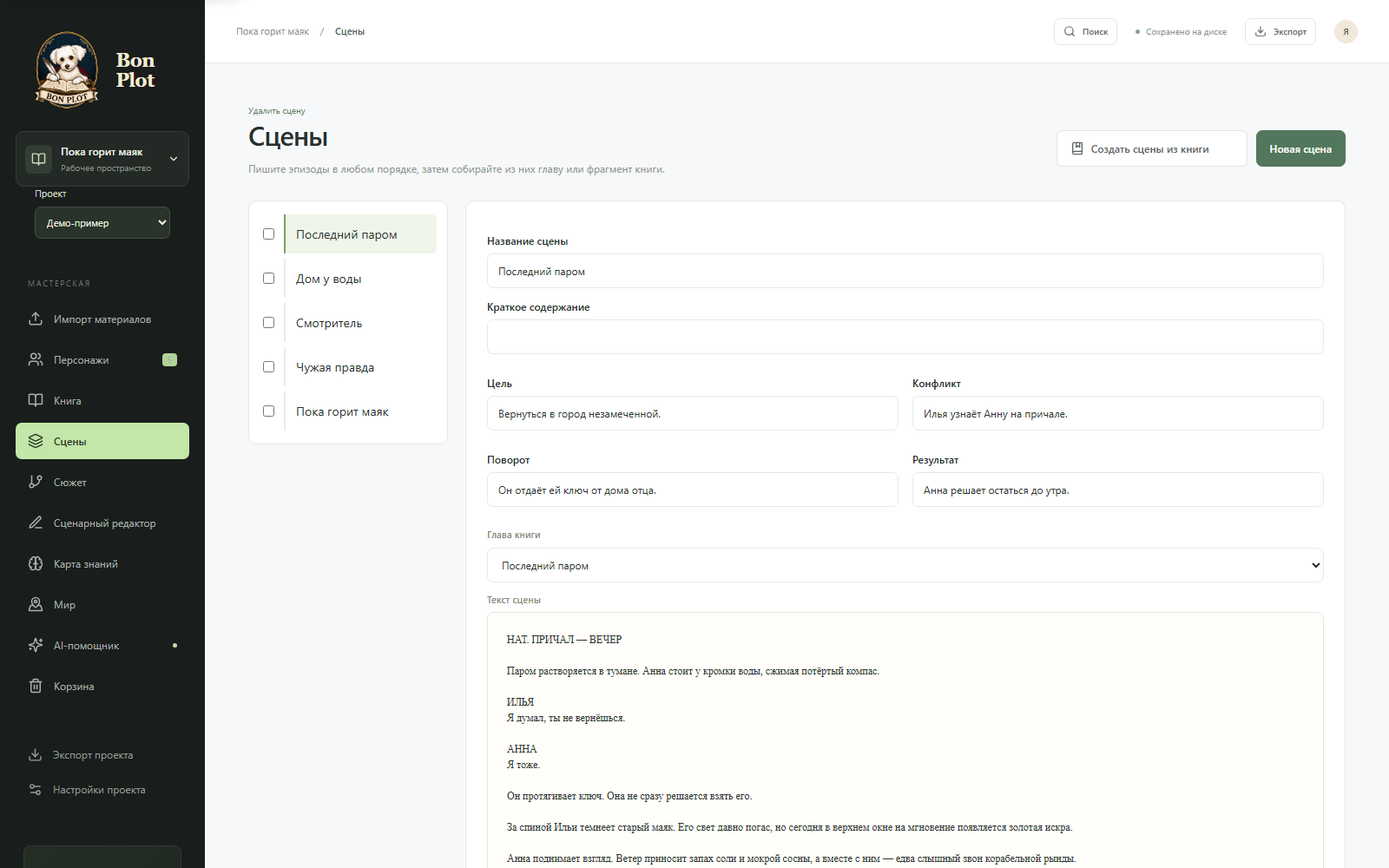Viewport: 1389px width, 868px height.
Task: Click the Краткое содержание input field
Action: (x=905, y=337)
